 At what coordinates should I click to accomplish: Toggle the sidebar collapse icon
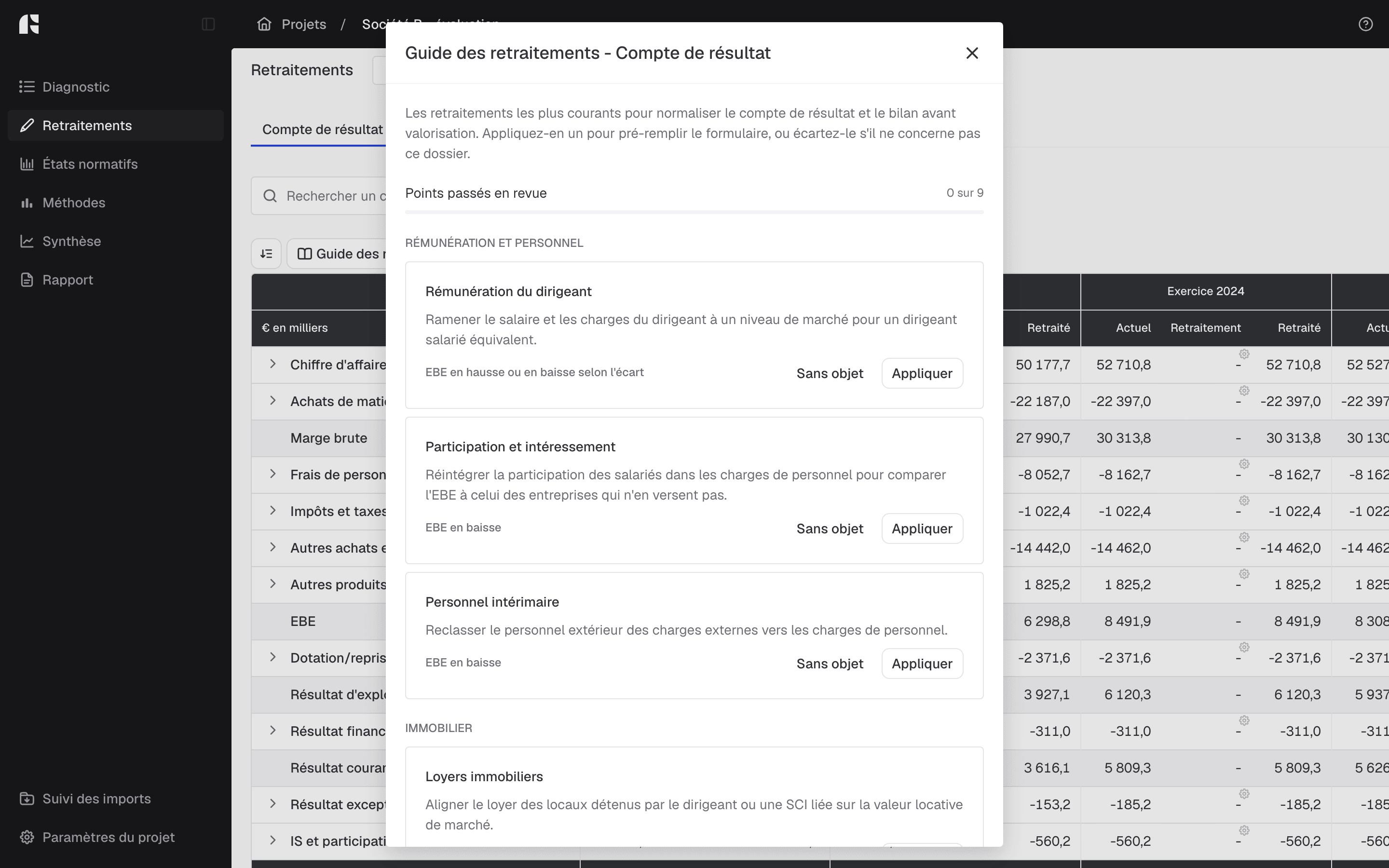tap(208, 24)
